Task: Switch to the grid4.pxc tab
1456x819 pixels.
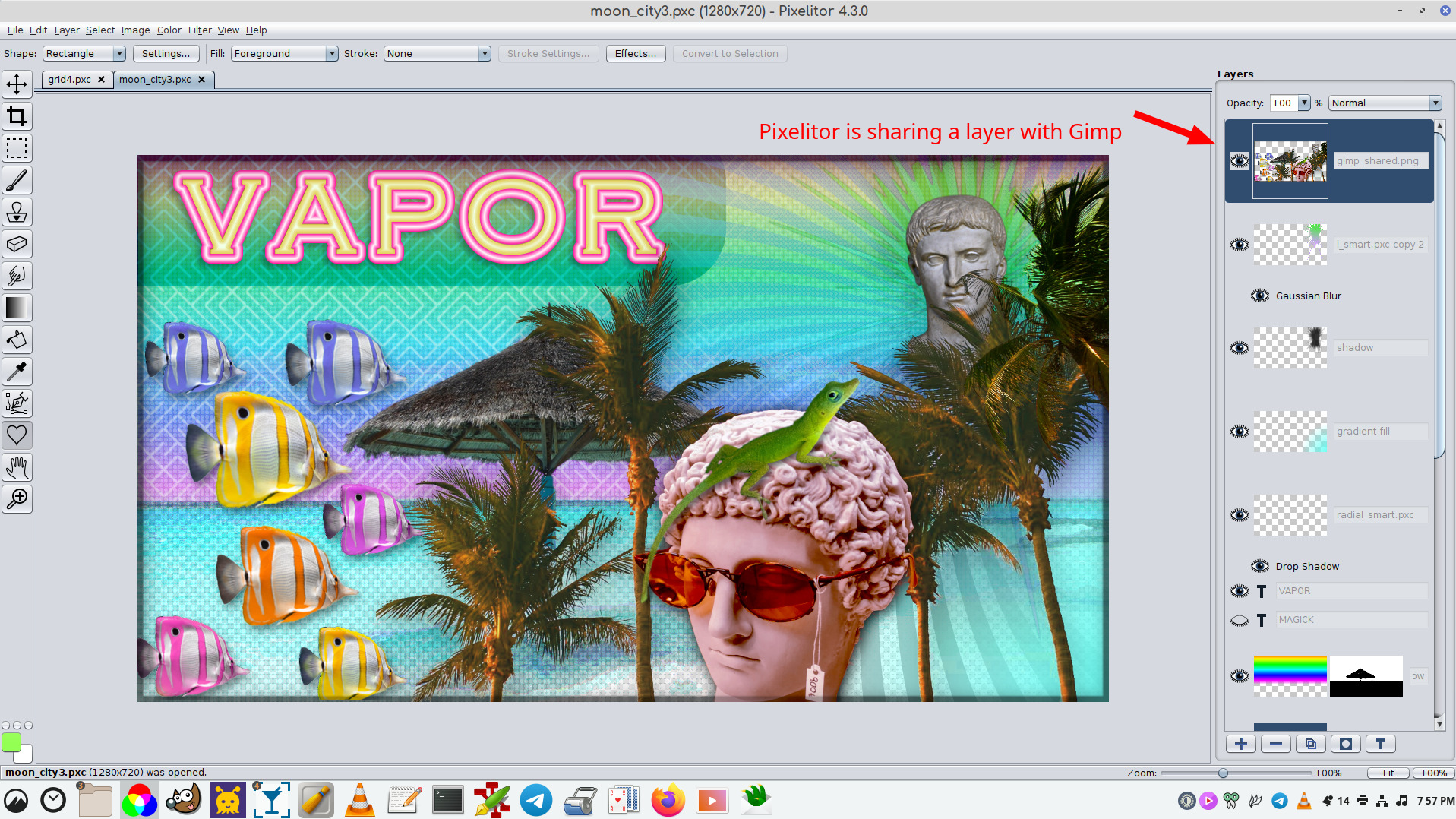Action: pyautogui.click(x=70, y=79)
